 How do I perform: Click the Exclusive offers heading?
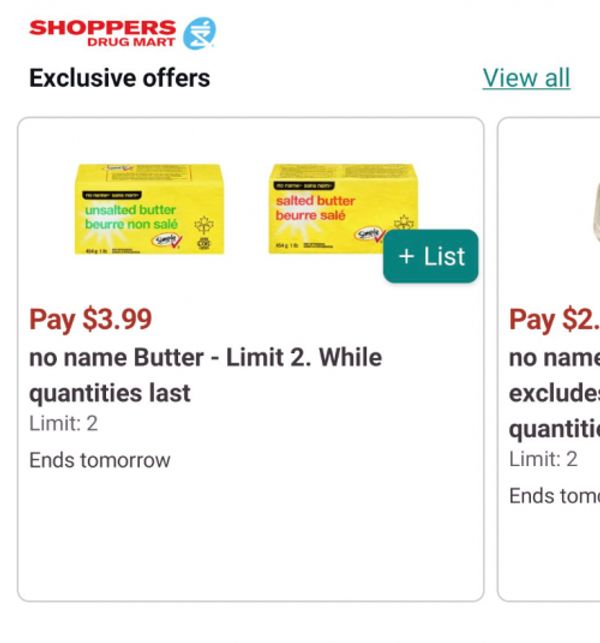(x=119, y=78)
